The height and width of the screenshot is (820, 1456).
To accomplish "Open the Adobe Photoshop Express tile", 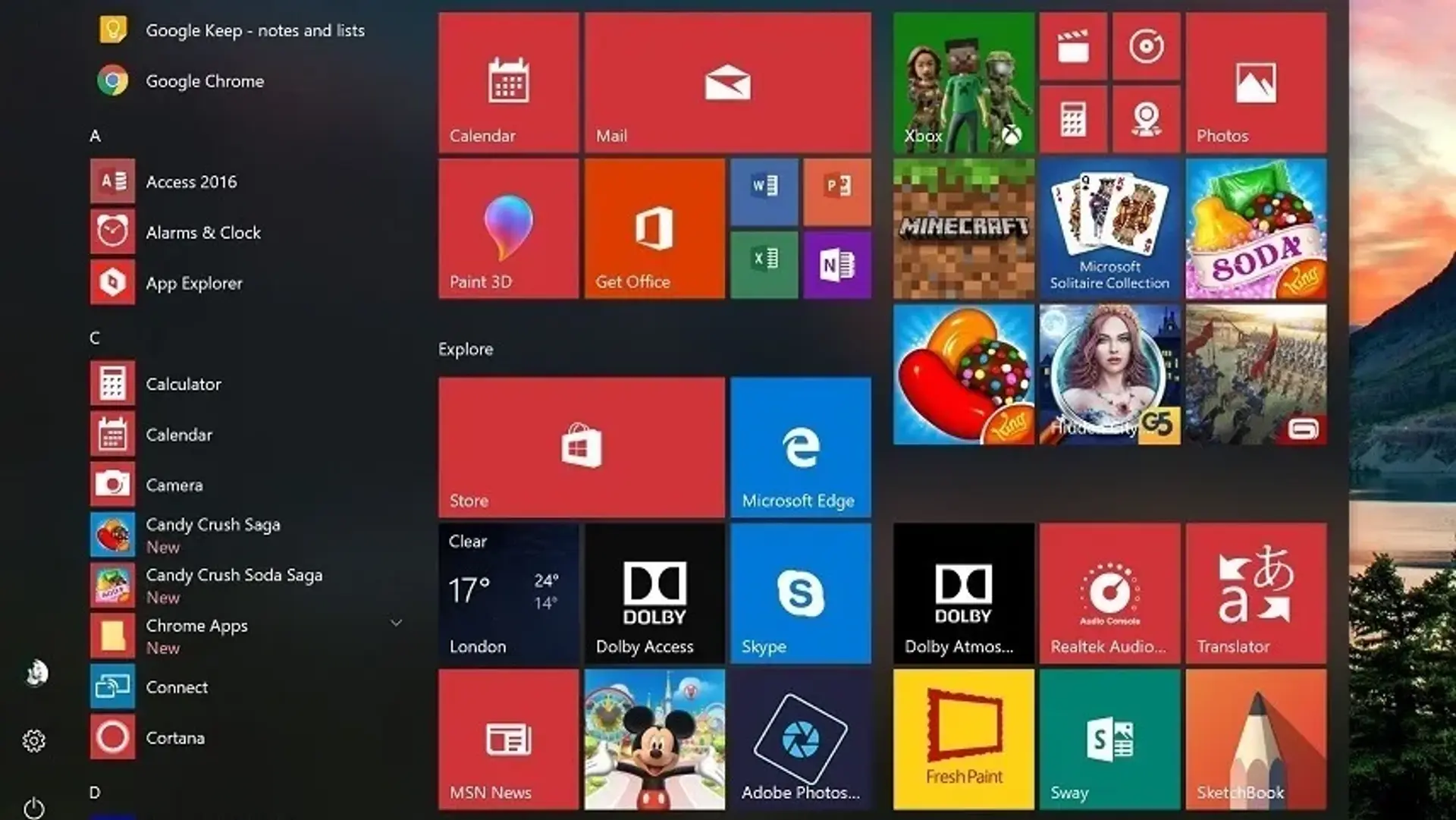I will [x=801, y=739].
